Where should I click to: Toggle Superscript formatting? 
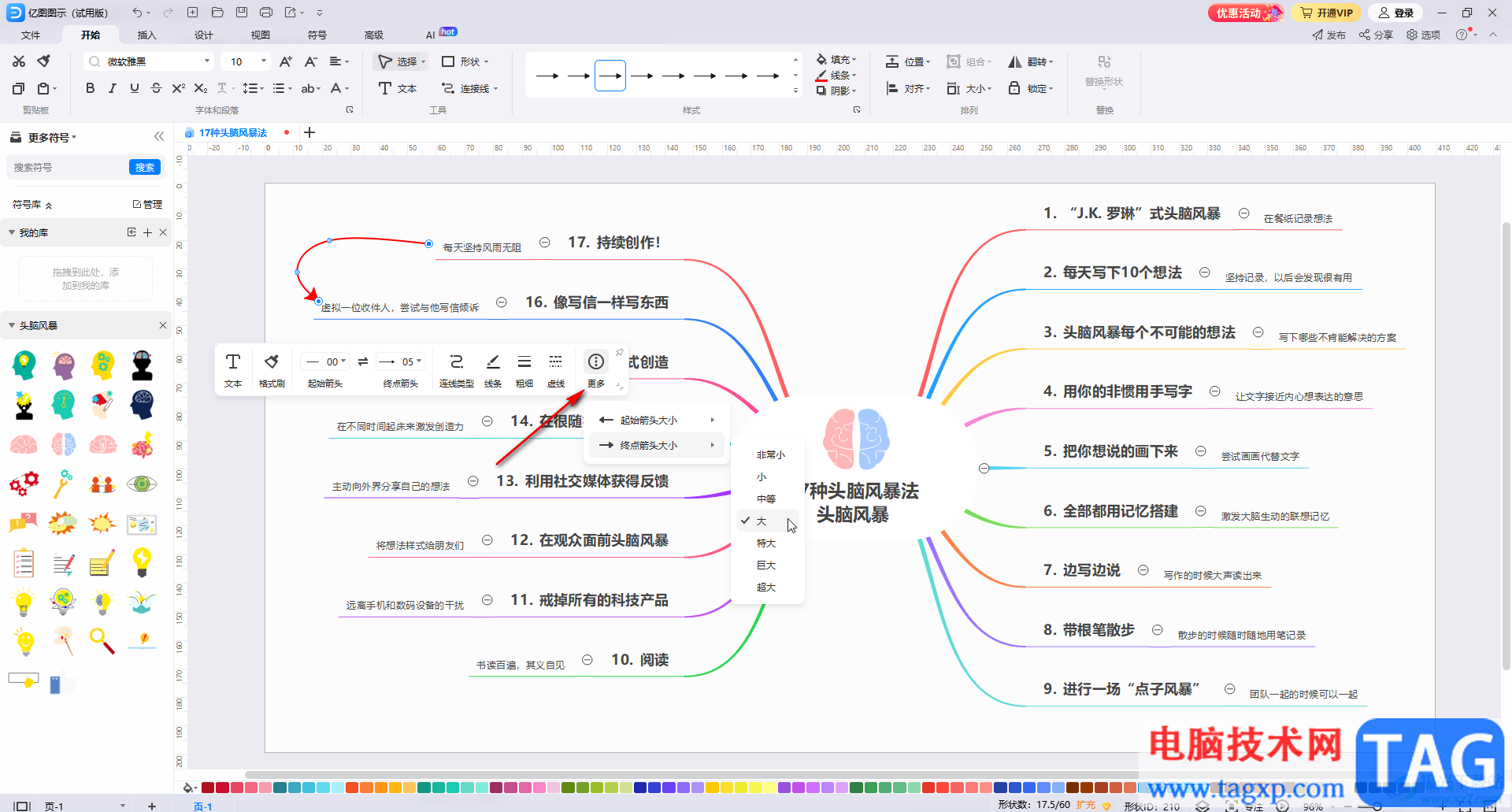click(178, 88)
